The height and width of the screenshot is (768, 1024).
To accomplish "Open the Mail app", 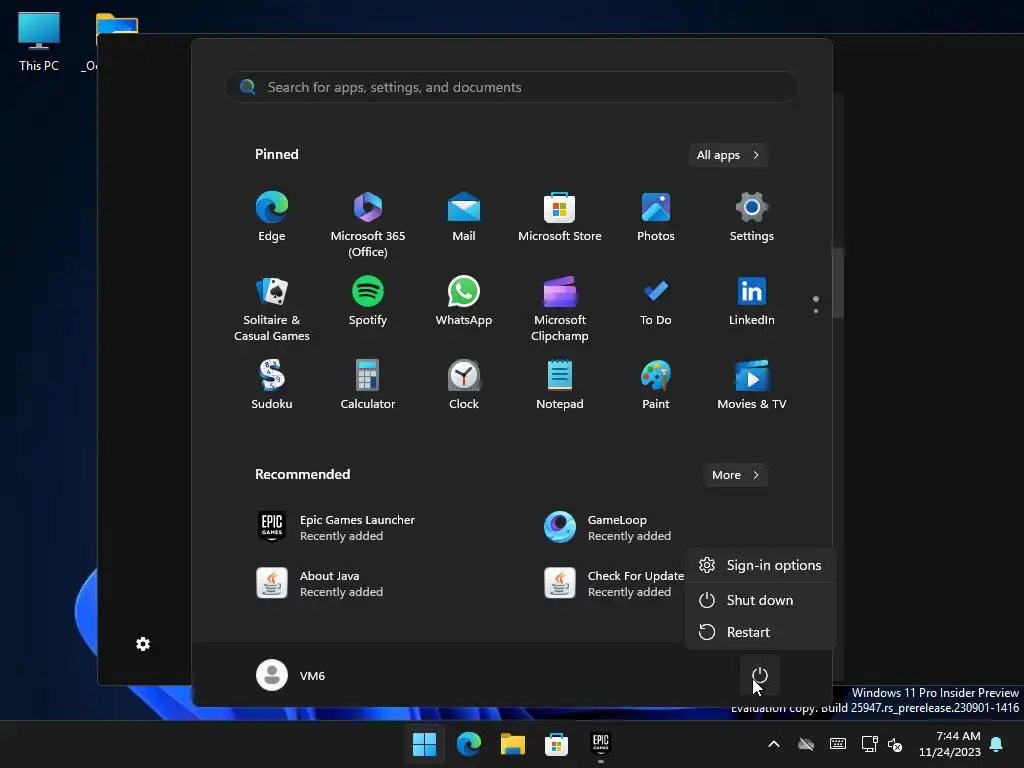I will (464, 217).
